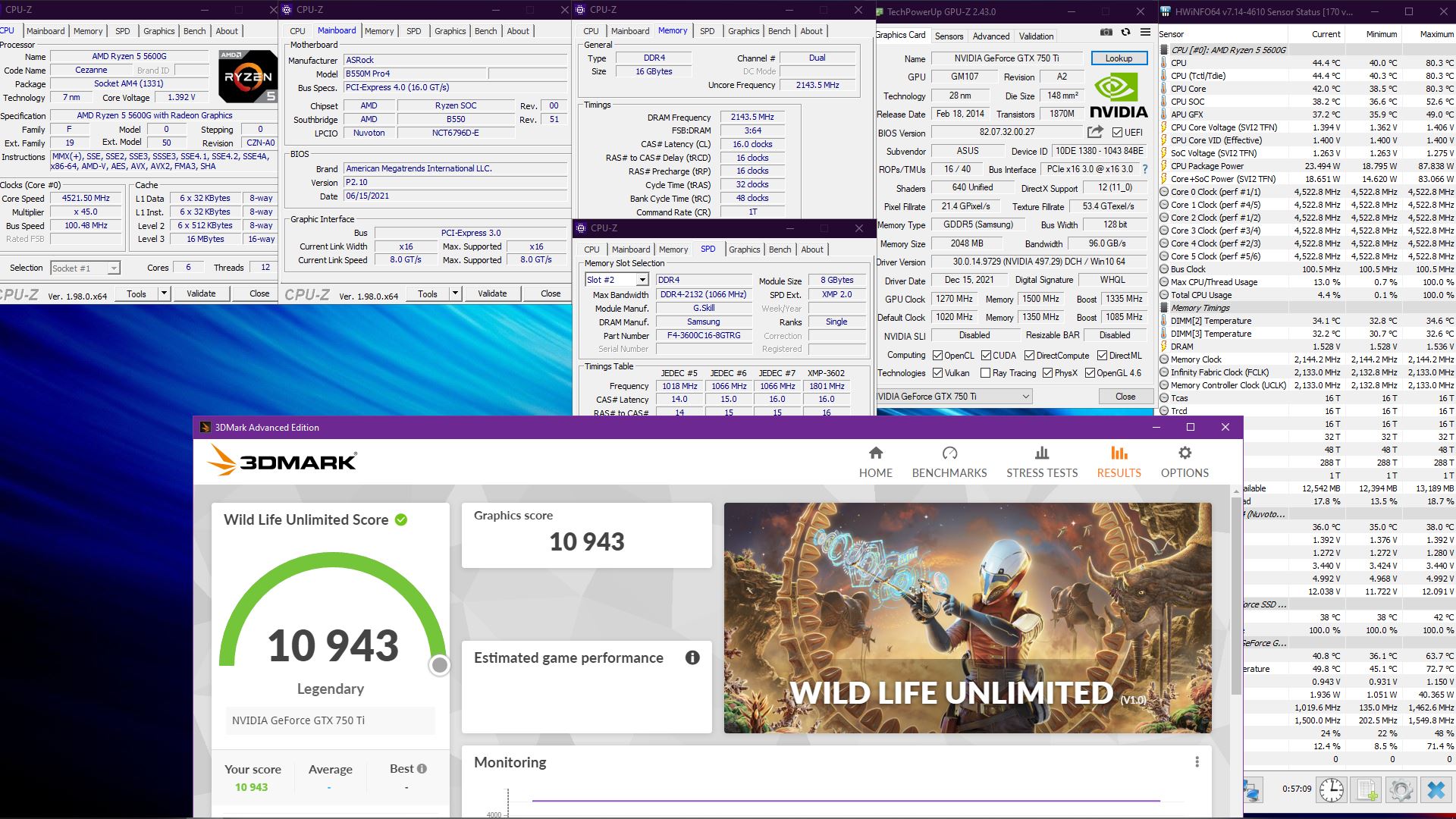The image size is (1456, 819).
Task: Open 3DMark Options gear icon
Action: click(1185, 453)
